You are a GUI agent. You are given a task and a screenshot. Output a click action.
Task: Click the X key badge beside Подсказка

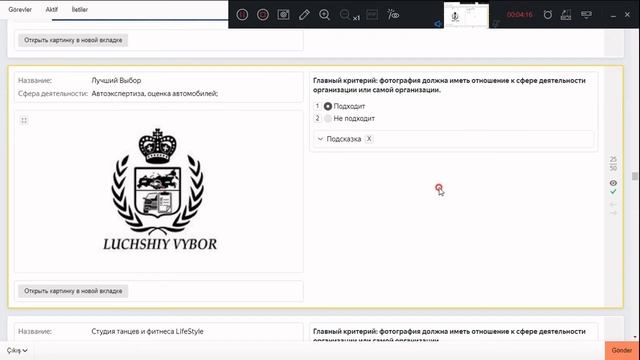tap(369, 138)
